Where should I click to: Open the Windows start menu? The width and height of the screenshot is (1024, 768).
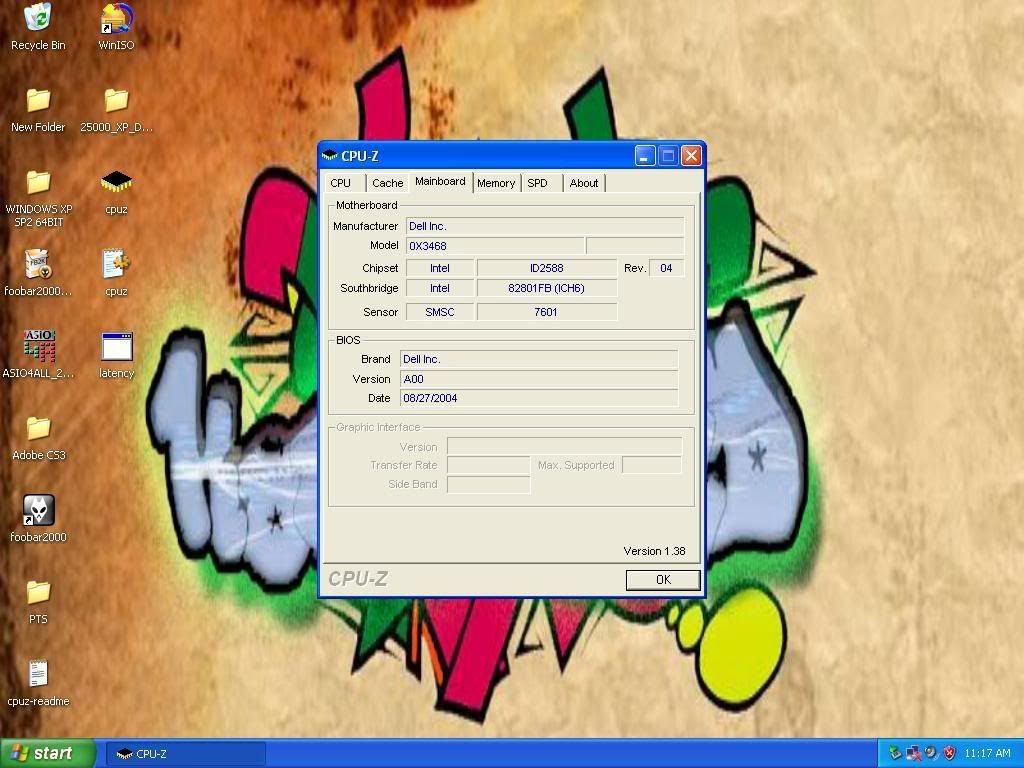(47, 753)
